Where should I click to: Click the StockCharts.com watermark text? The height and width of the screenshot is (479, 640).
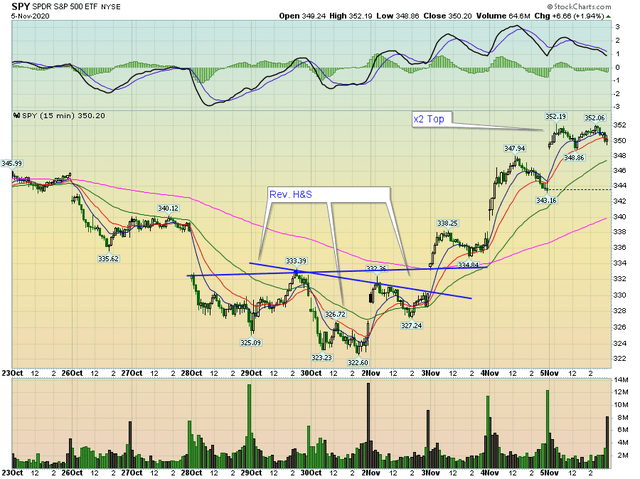coord(579,6)
